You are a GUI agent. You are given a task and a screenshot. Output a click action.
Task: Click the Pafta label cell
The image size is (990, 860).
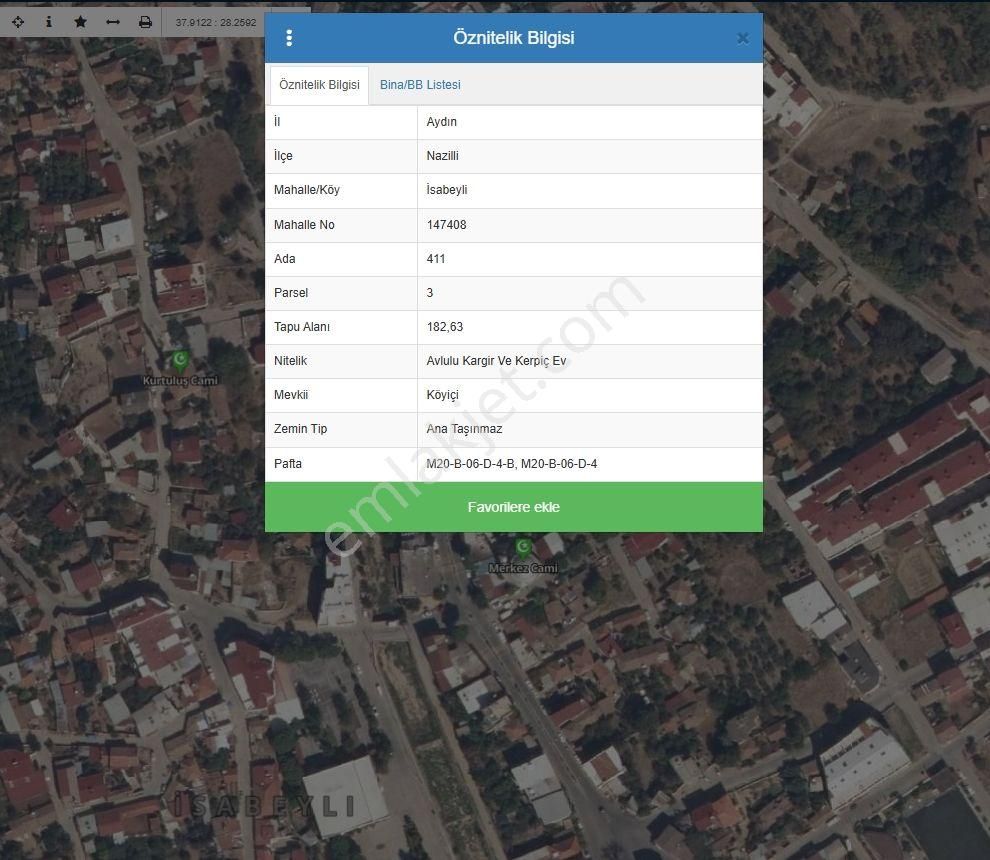coord(341,464)
